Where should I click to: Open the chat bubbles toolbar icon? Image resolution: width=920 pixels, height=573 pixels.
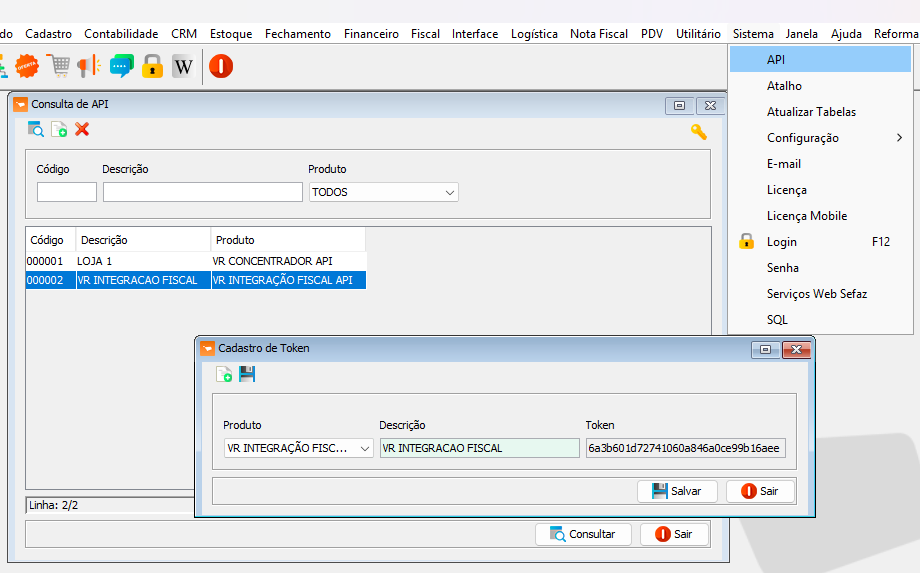pos(121,66)
